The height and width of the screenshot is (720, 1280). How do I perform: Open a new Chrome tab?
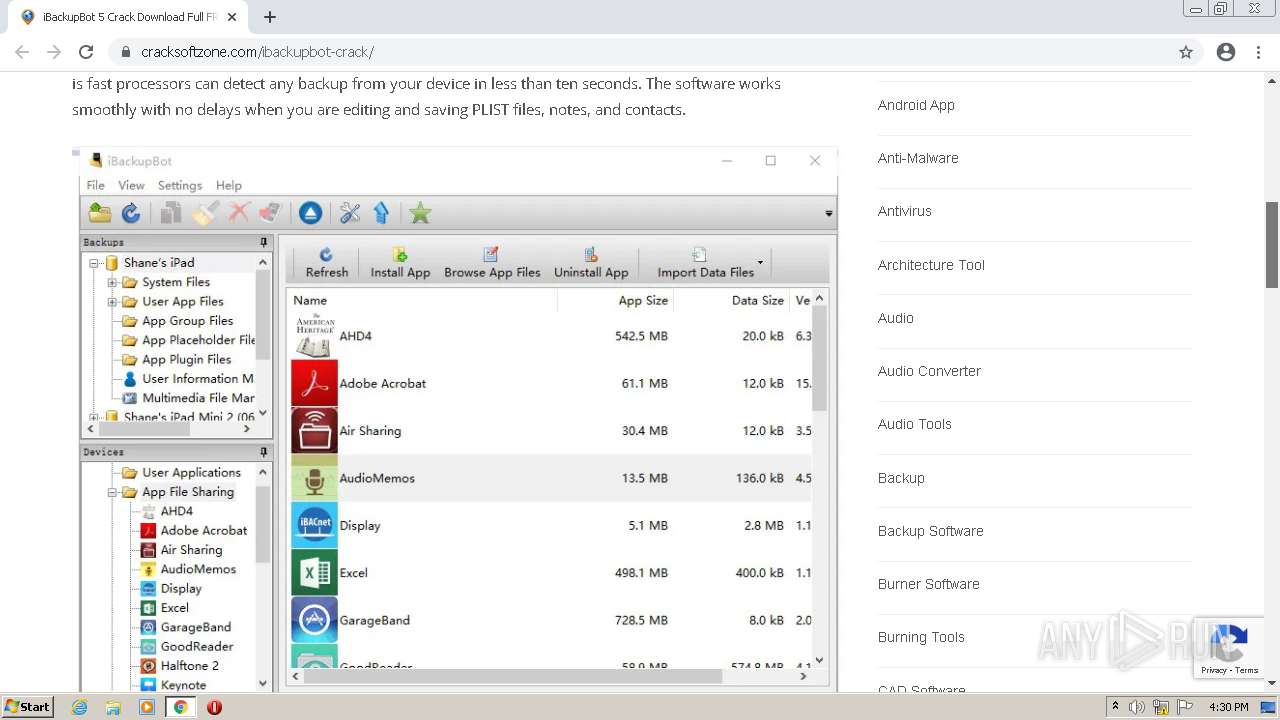click(270, 17)
